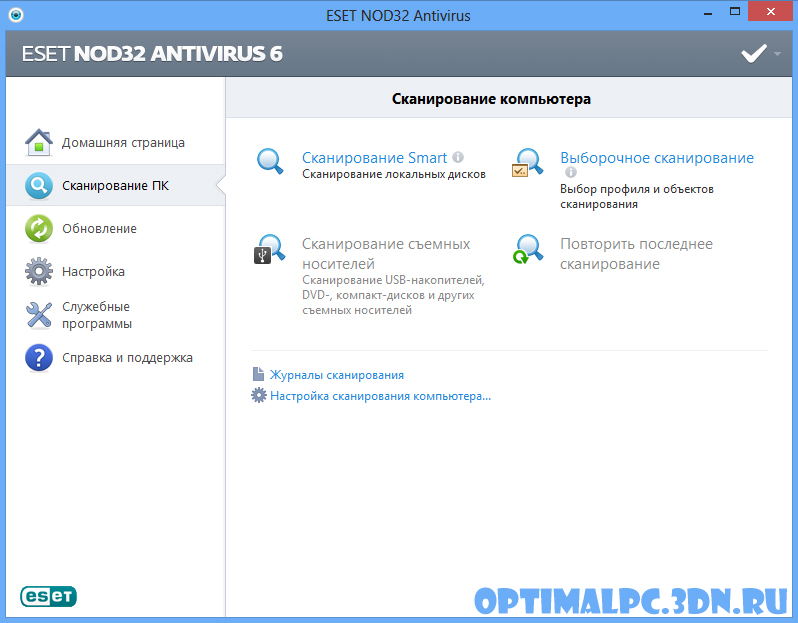Click Повторить последнее сканирование
Image resolution: width=798 pixels, height=623 pixels.
pos(636,253)
